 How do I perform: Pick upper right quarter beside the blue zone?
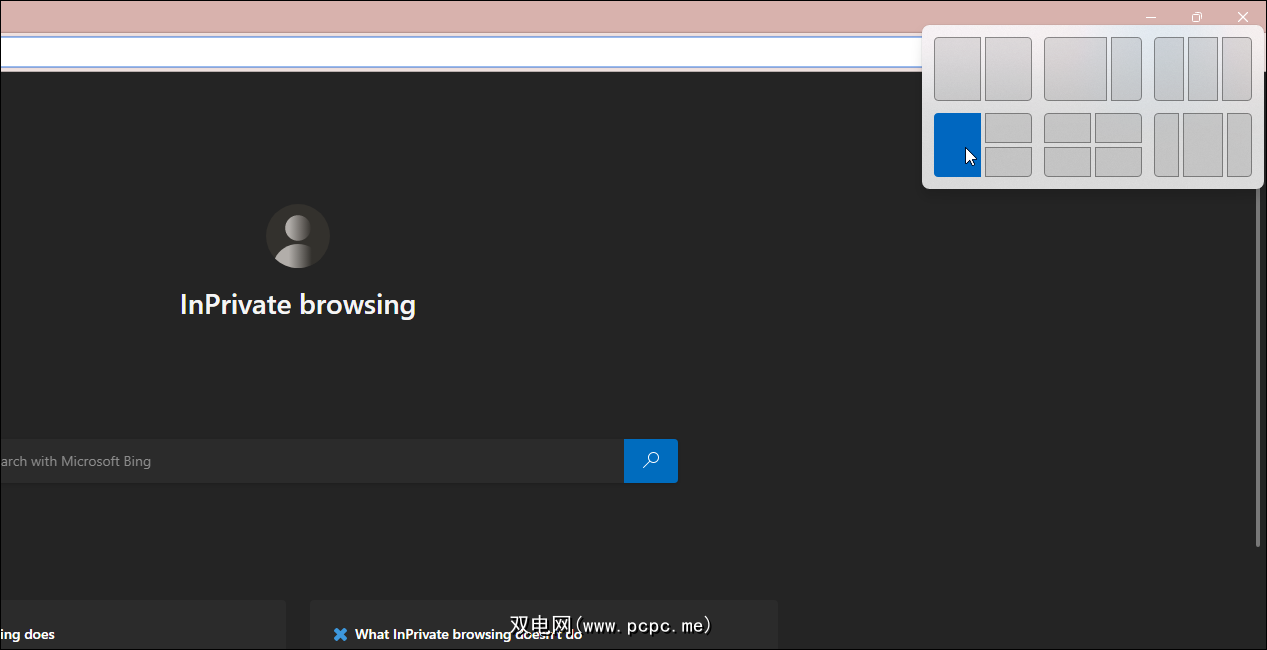(x=1008, y=128)
